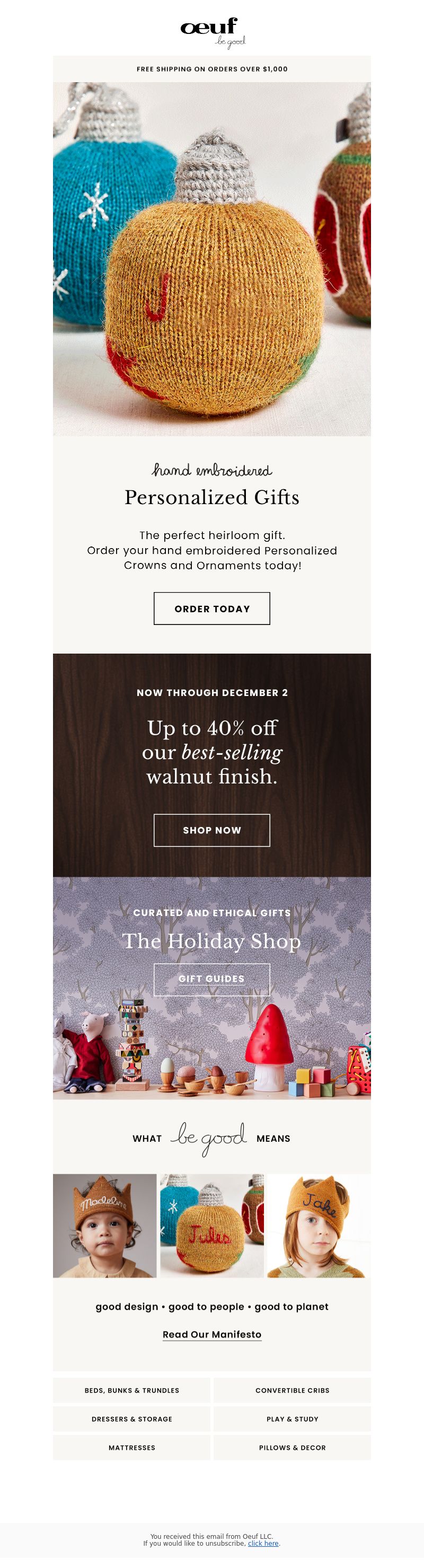Click the Shop Now walnut sale button

click(211, 830)
